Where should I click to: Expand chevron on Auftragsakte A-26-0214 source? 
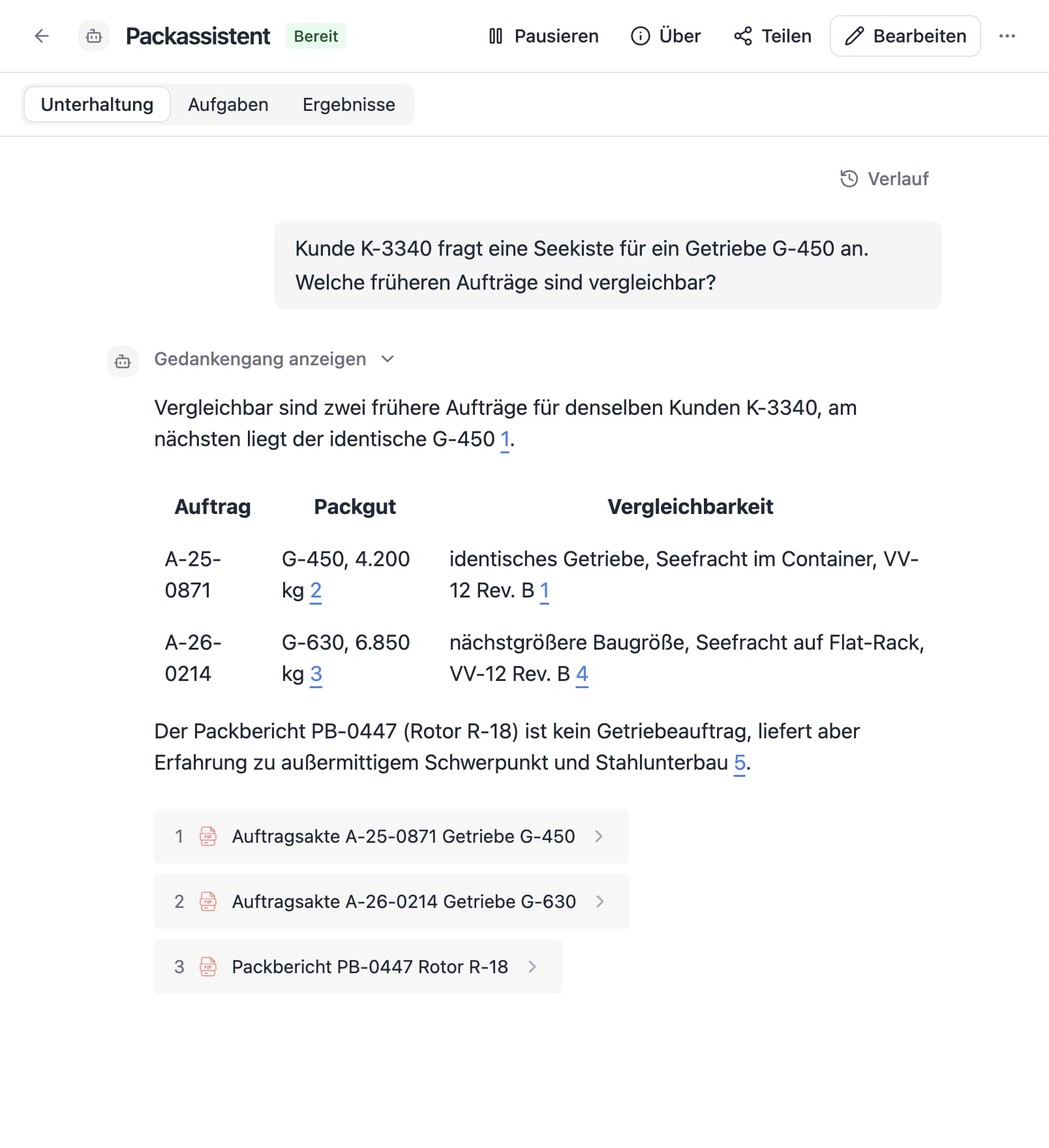point(600,901)
